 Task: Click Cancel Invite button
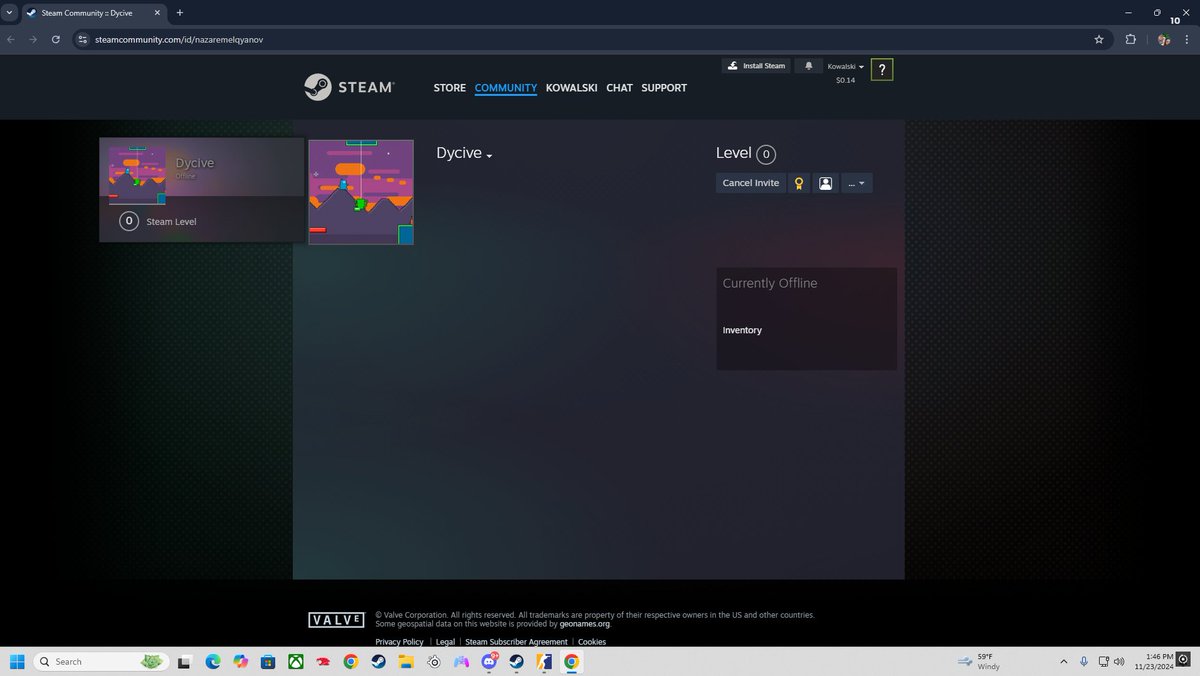pos(751,183)
